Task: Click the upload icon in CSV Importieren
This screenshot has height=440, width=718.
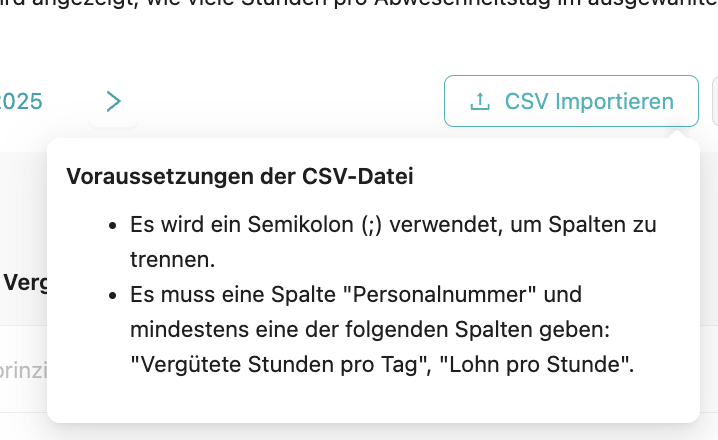Action: click(x=480, y=101)
